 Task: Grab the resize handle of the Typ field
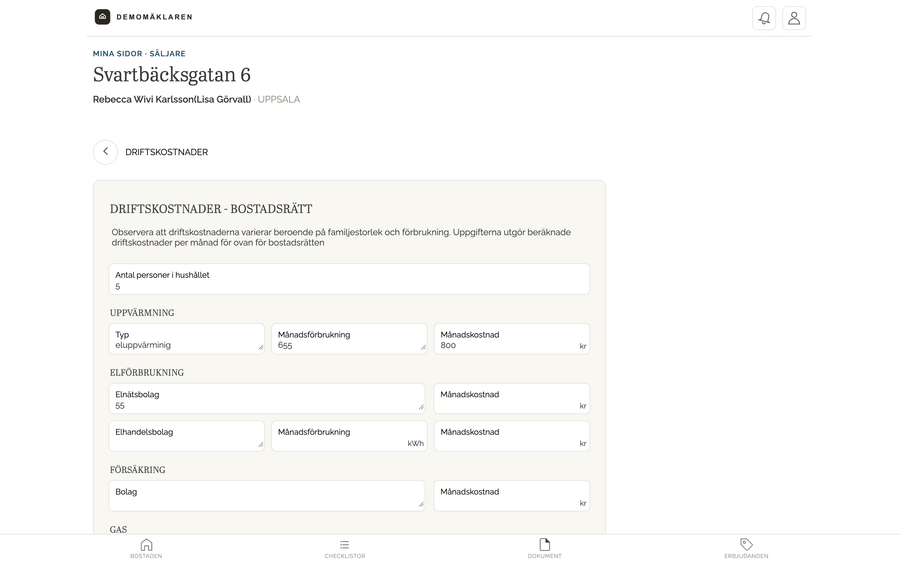261,347
